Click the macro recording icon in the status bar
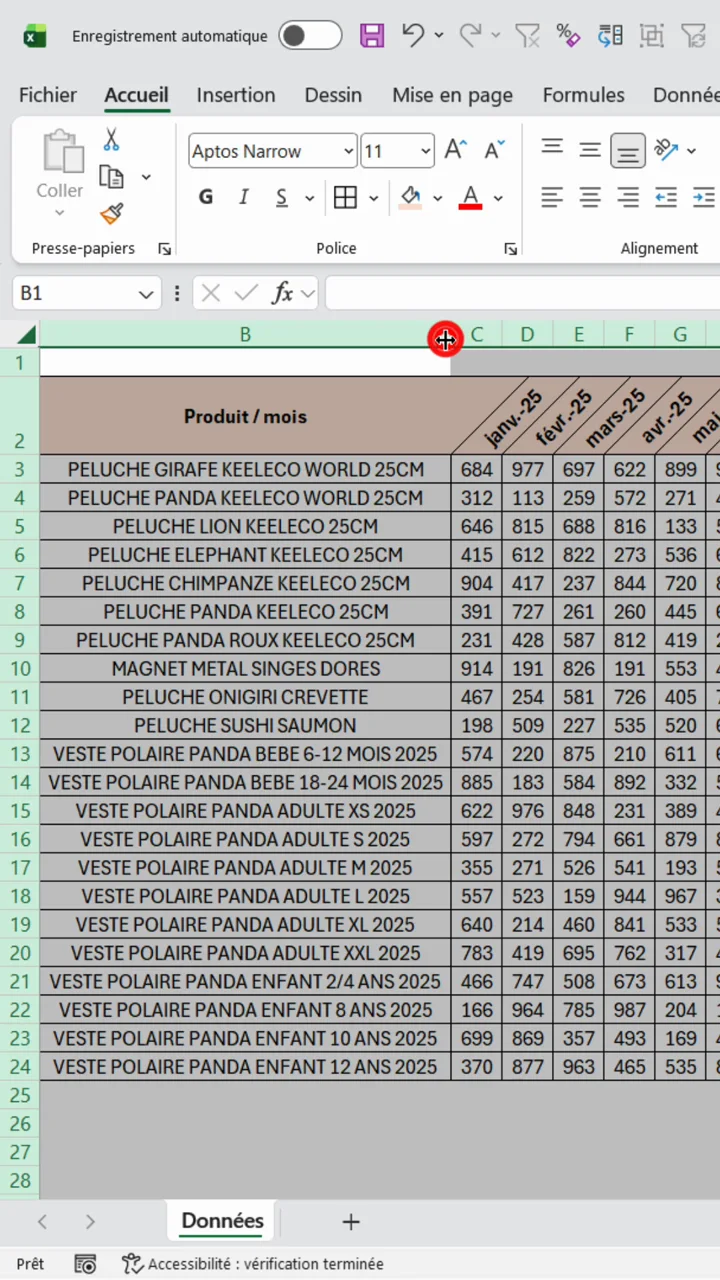 pos(86,1264)
